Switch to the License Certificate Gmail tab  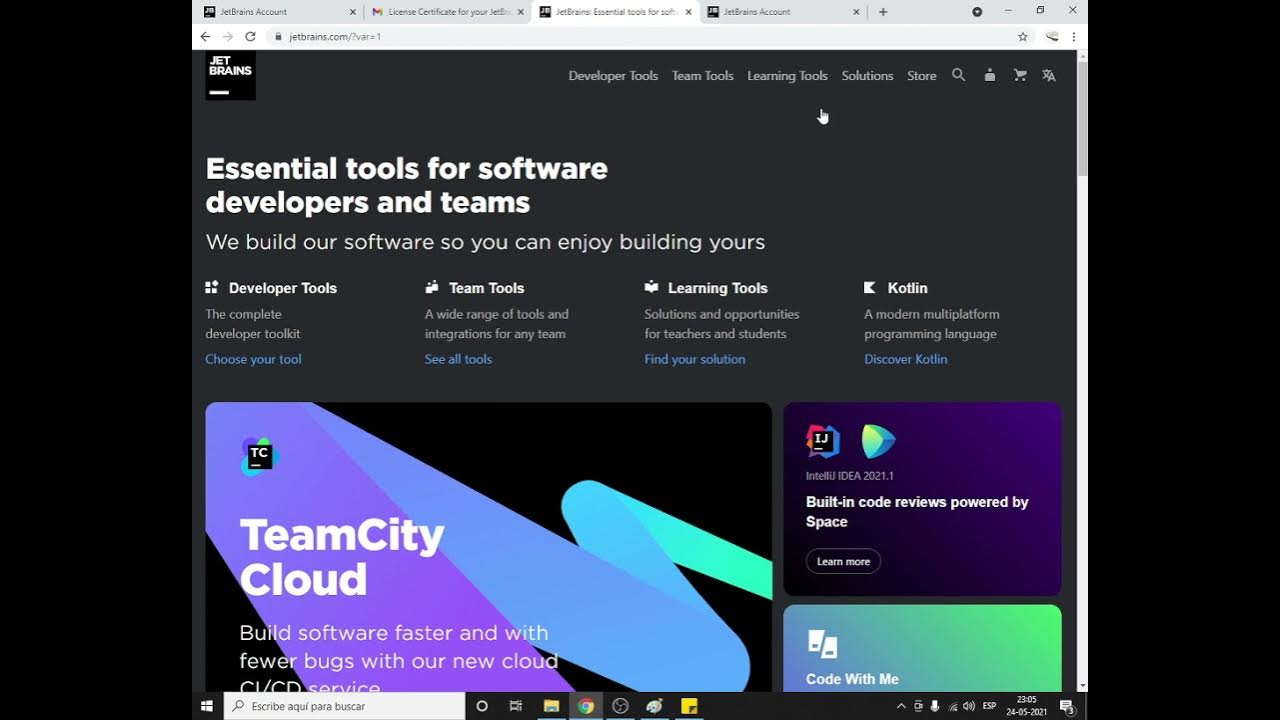[x=446, y=12]
